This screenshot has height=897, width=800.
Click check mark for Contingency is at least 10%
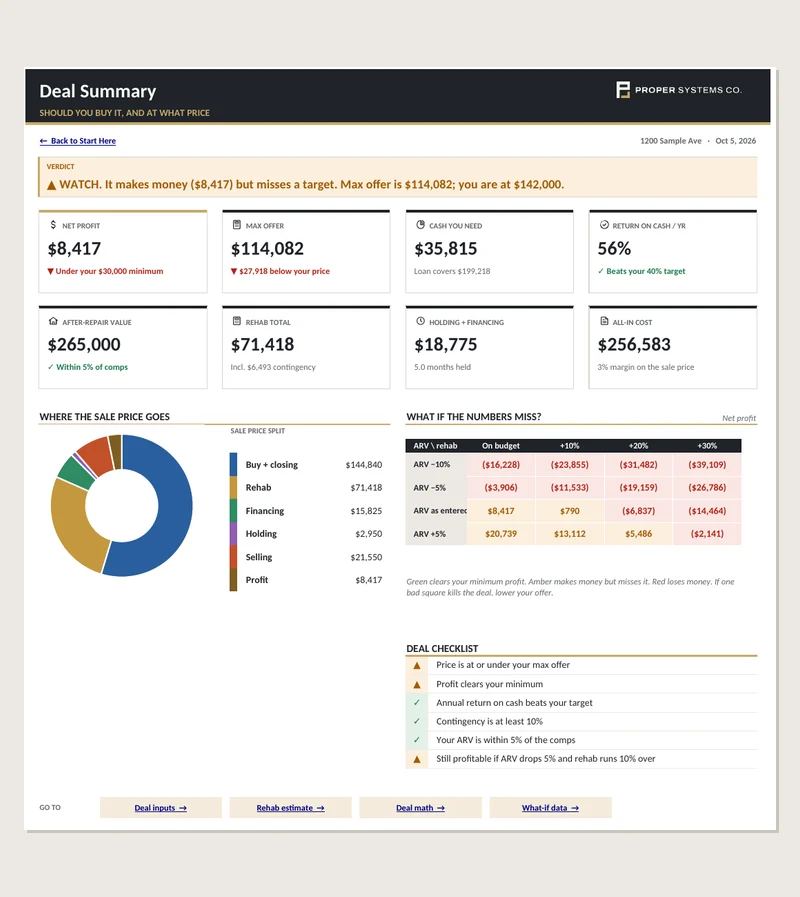(x=417, y=721)
